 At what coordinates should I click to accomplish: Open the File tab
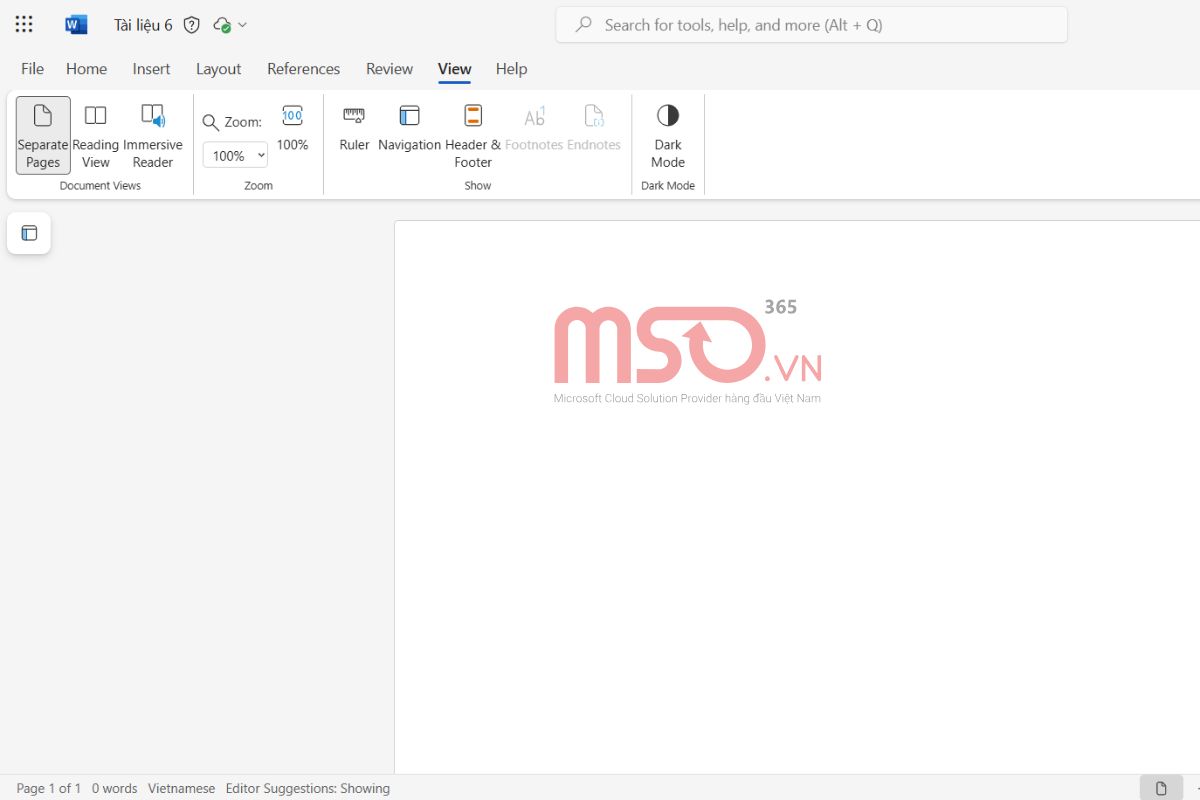click(32, 69)
